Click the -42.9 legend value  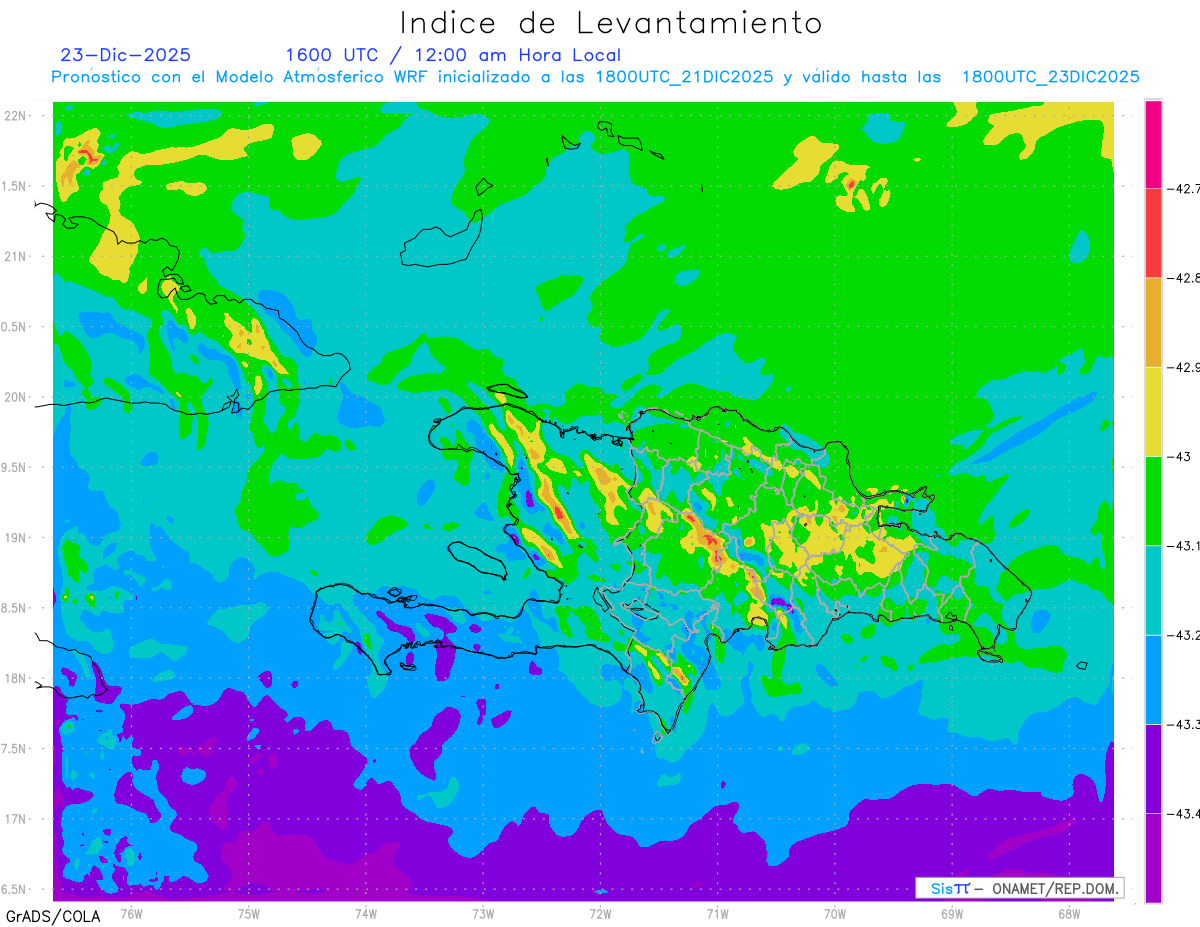coord(1183,367)
